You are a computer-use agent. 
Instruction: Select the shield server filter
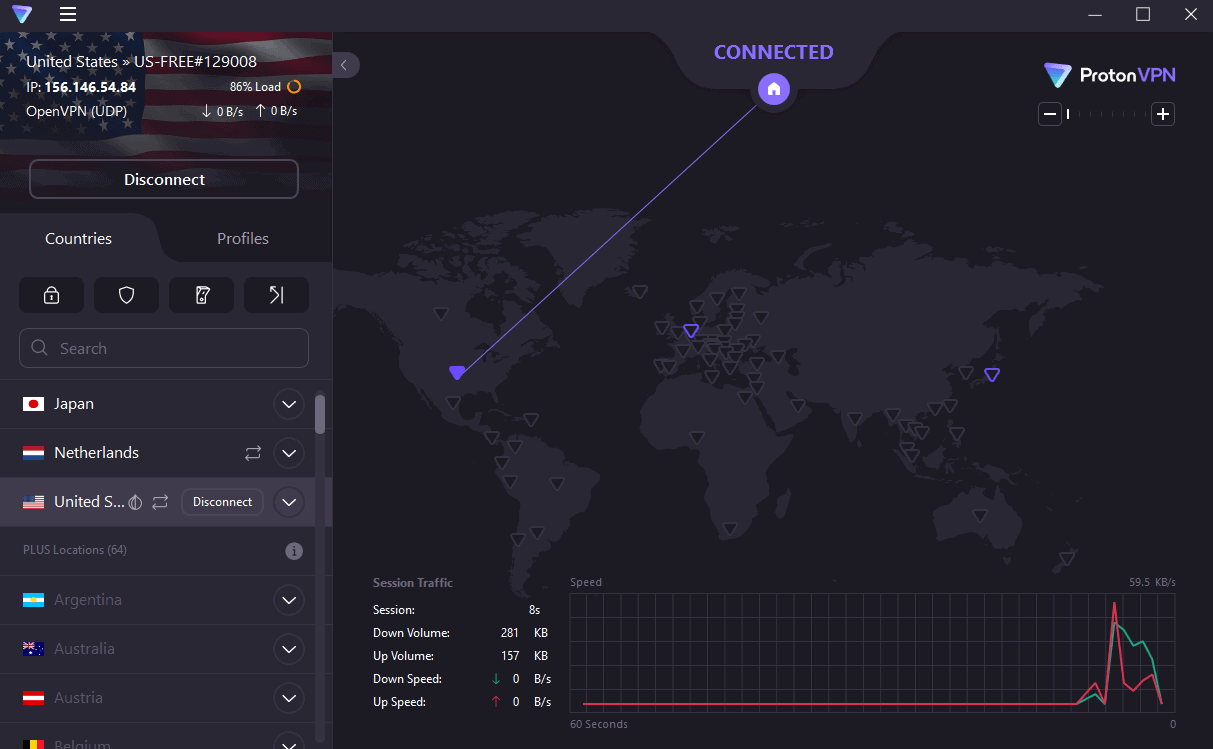click(x=126, y=295)
